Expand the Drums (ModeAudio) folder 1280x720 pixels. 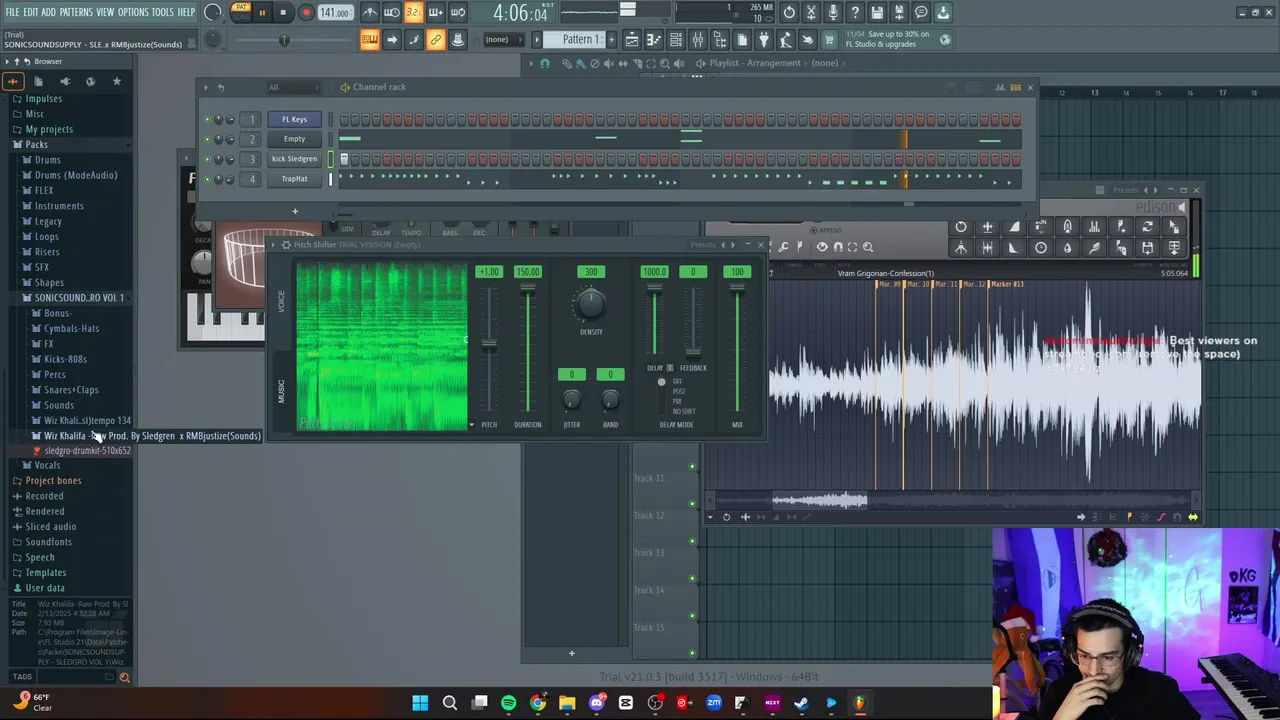[76, 175]
